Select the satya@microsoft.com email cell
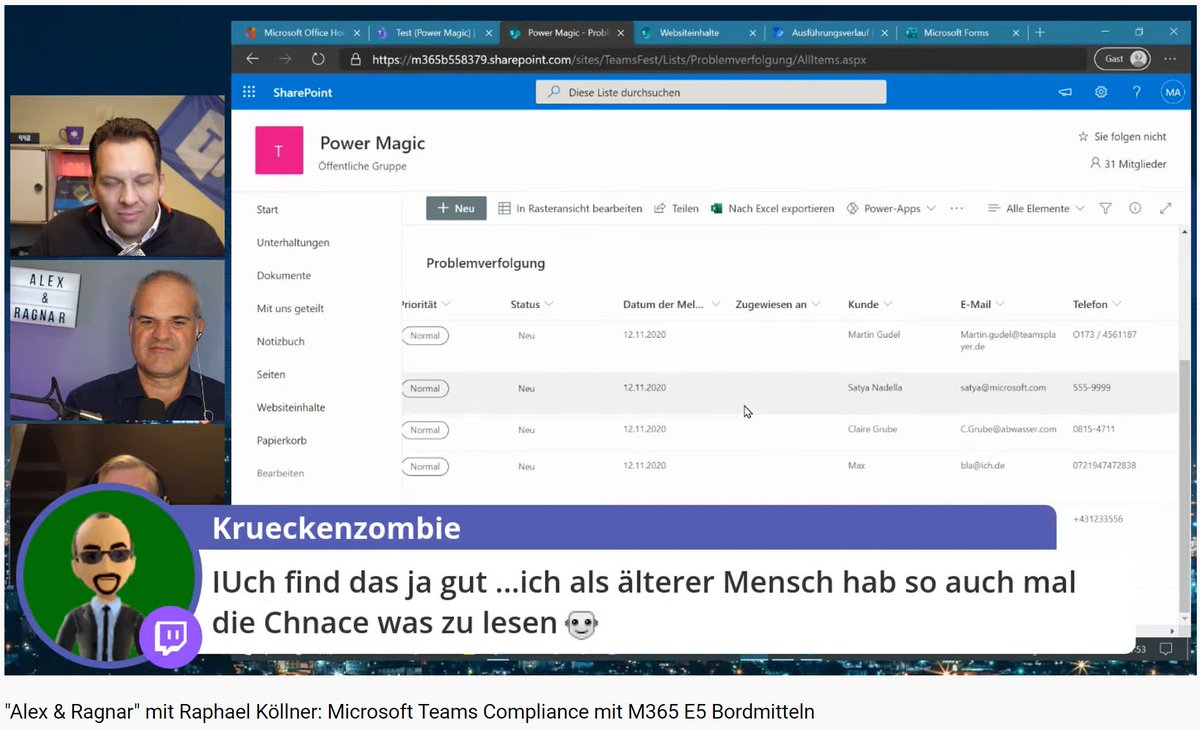1200x730 pixels. pos(1003,387)
